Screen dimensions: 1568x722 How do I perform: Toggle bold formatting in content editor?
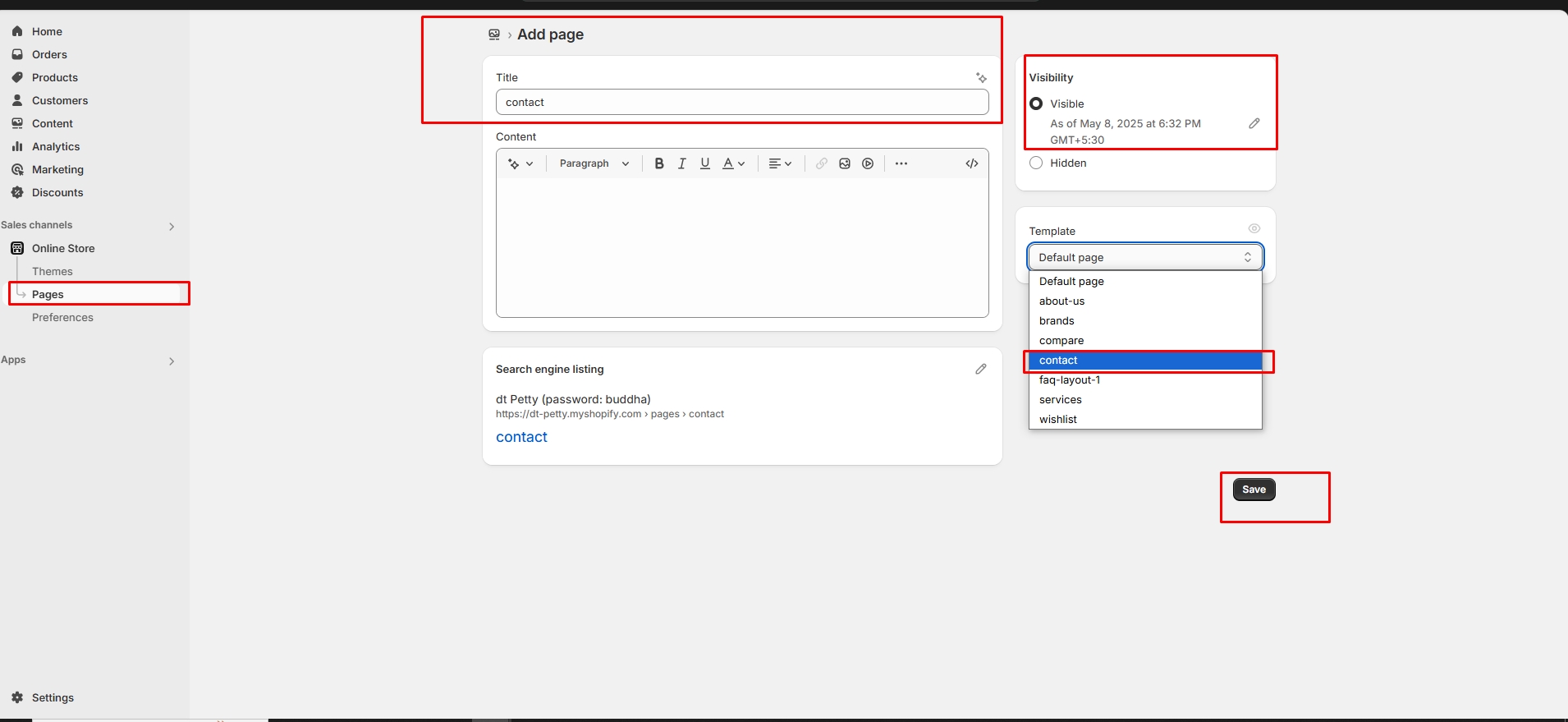click(658, 163)
